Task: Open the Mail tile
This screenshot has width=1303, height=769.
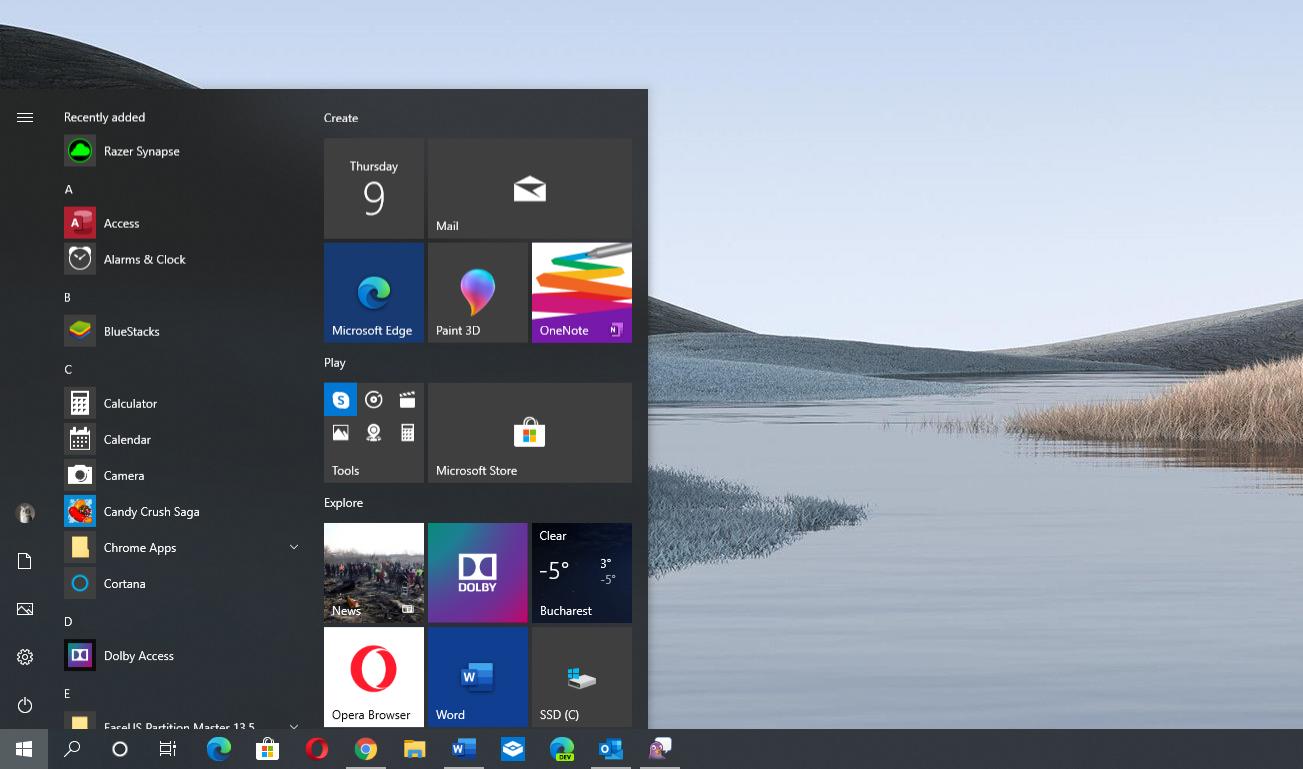Action: pyautogui.click(x=530, y=189)
